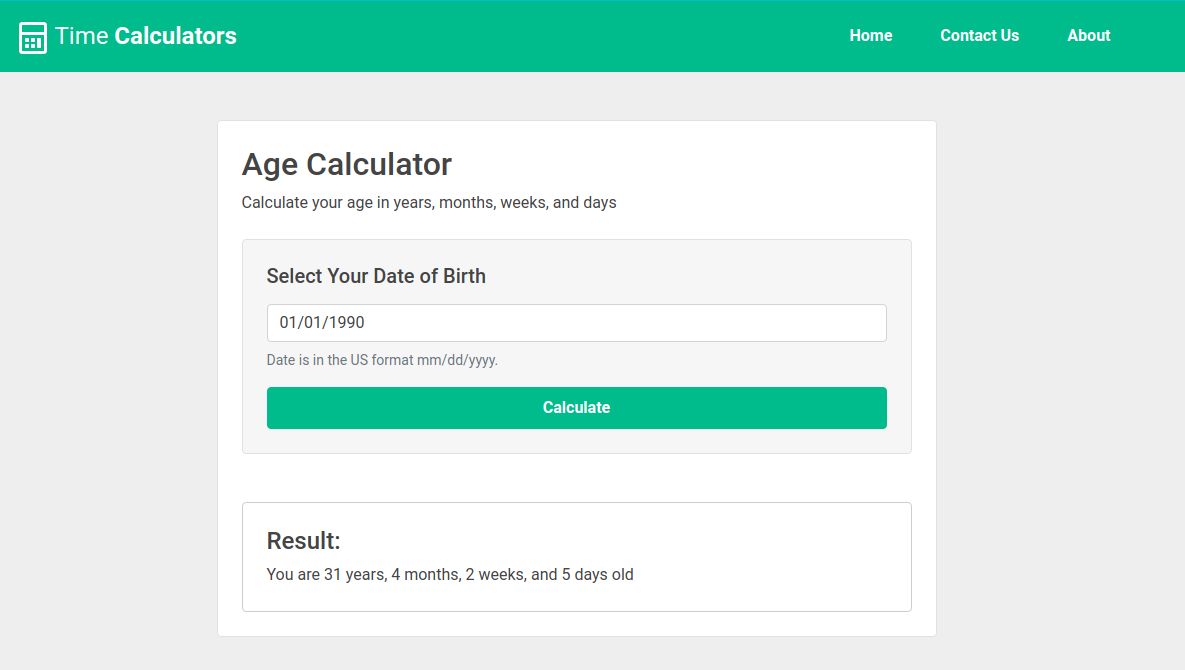The image size is (1185, 670).
Task: Go to the Home page
Action: click(870, 36)
